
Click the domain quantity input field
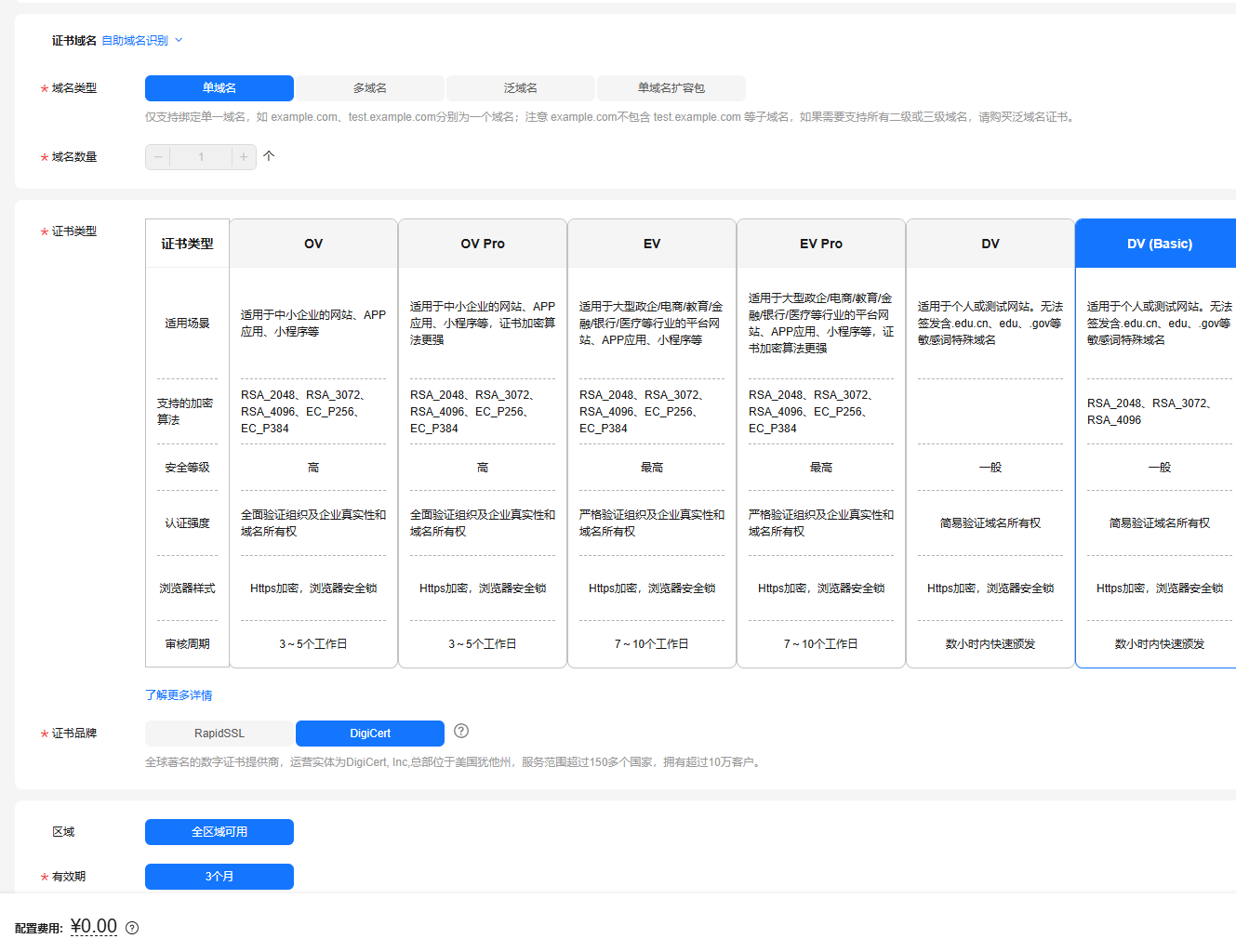point(201,157)
